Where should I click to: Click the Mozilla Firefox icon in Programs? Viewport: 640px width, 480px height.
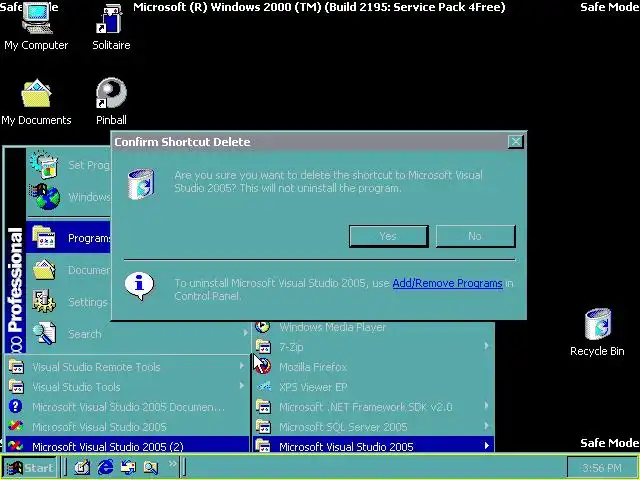[x=263, y=366]
